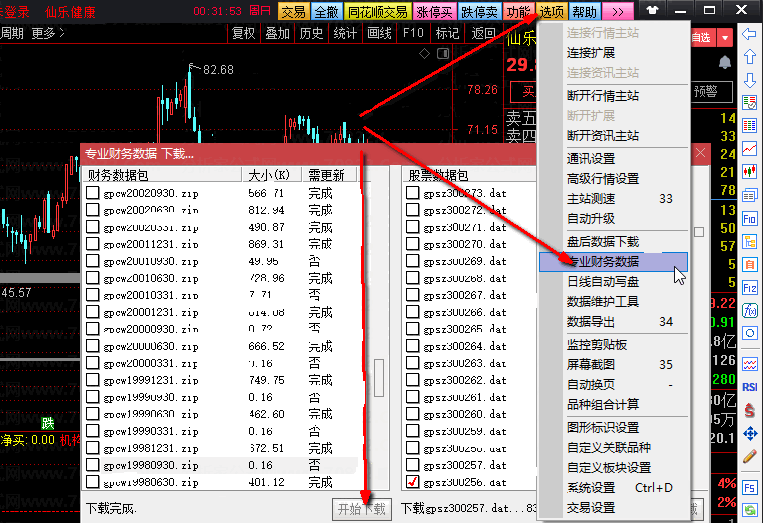763x523 pixels.
Task: Uncheck the gpsz300256.dat checkbox
Action: 412,482
